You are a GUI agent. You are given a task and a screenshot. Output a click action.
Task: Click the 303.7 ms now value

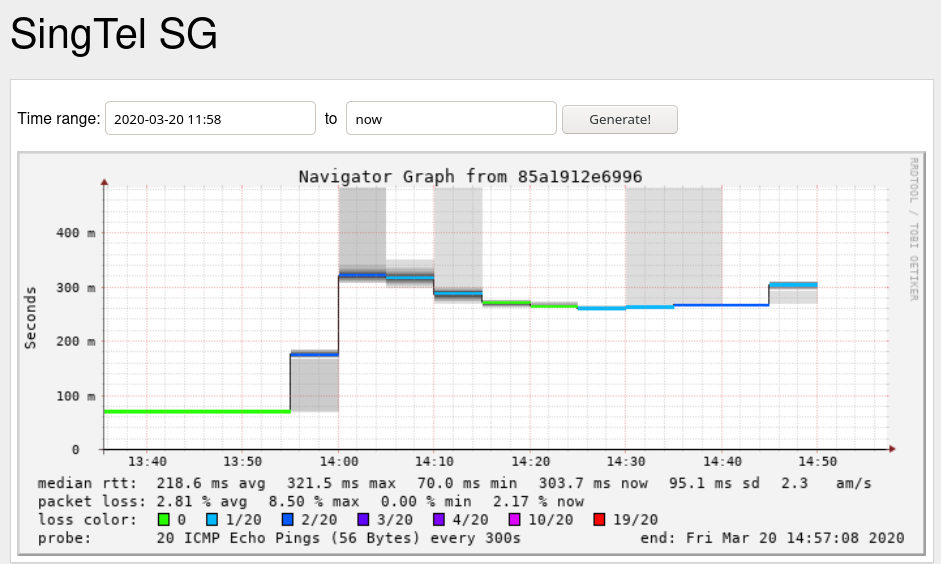[x=593, y=483]
